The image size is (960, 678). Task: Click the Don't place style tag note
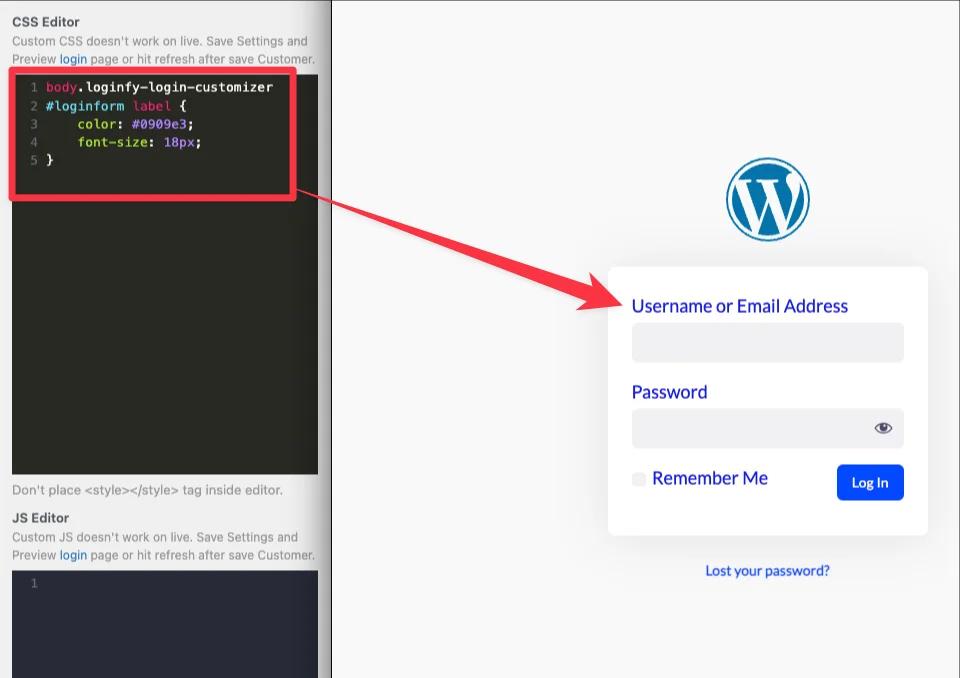click(x=148, y=491)
